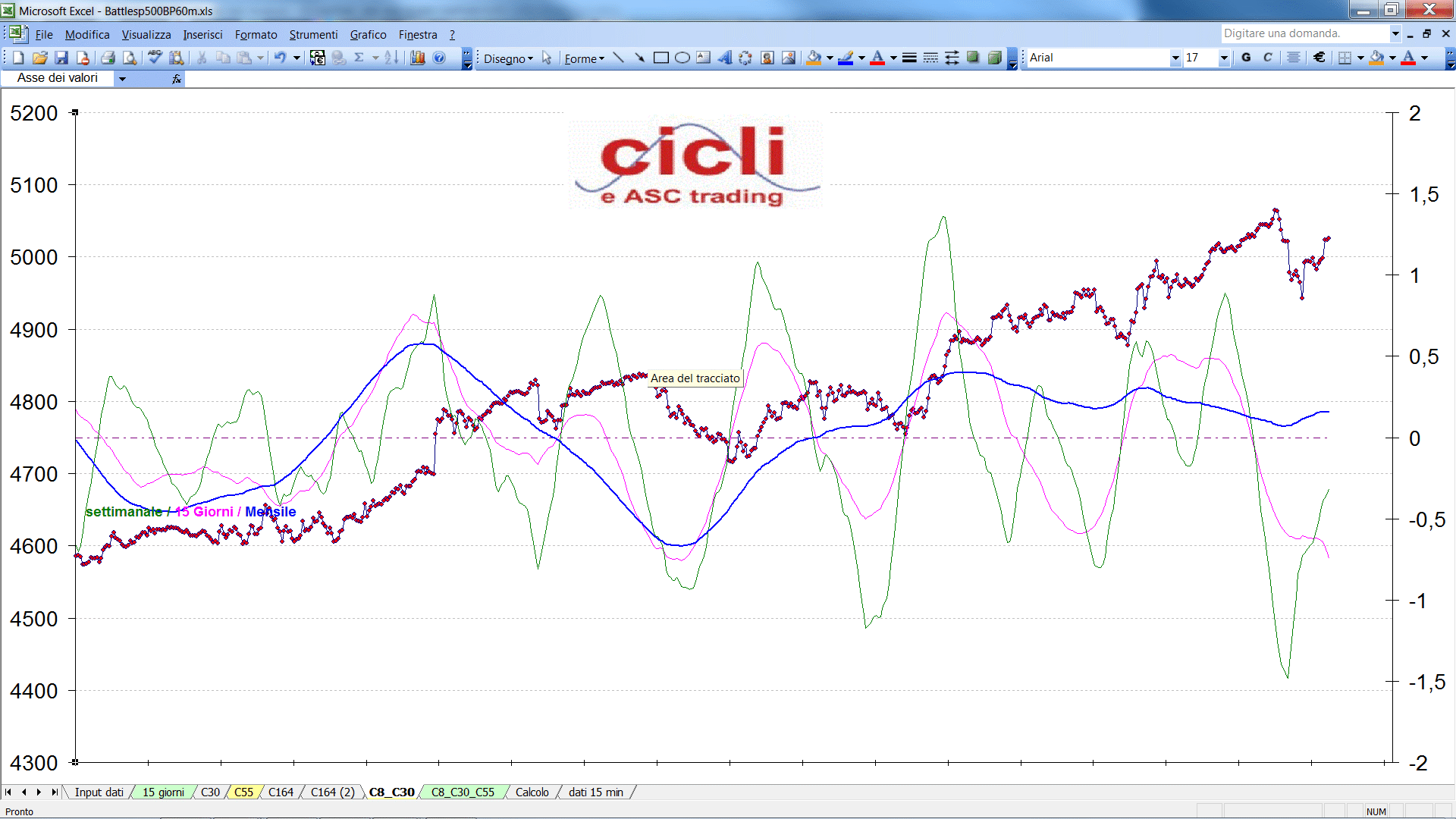
Task: Open the Inserisci menu
Action: tap(202, 35)
